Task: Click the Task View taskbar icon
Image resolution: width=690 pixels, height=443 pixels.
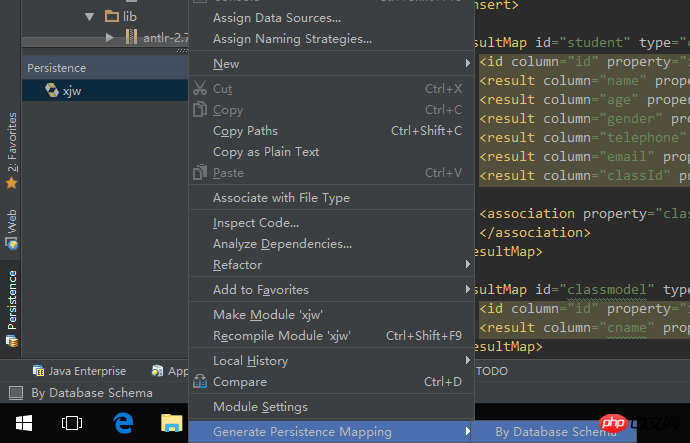Action: click(72, 423)
